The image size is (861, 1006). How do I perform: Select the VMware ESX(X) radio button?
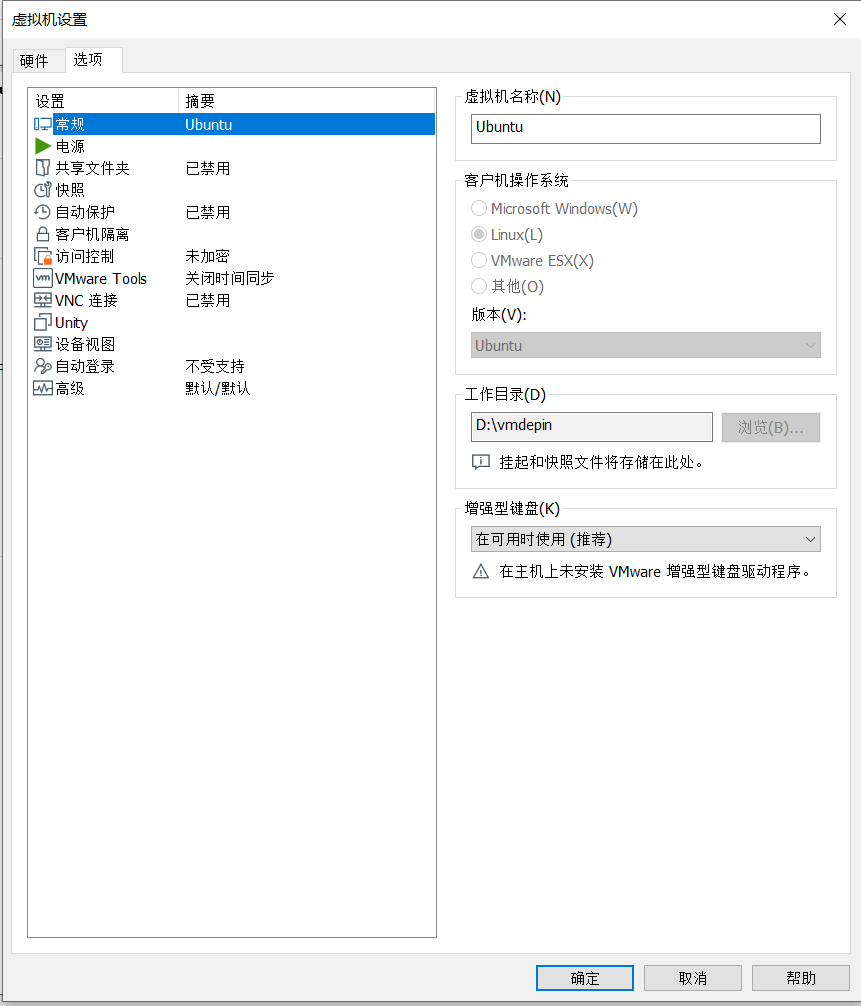pyautogui.click(x=479, y=260)
